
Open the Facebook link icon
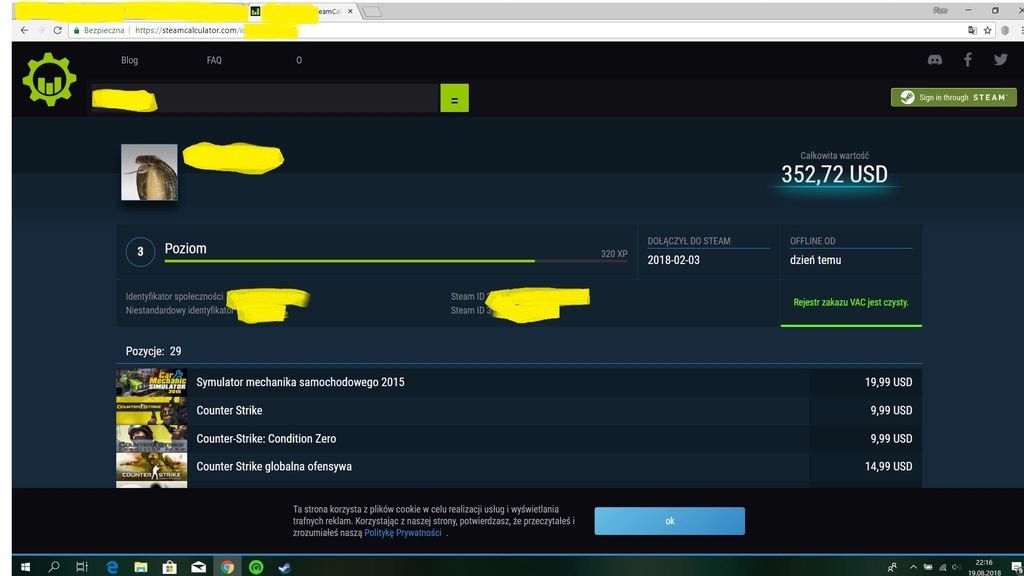968,60
